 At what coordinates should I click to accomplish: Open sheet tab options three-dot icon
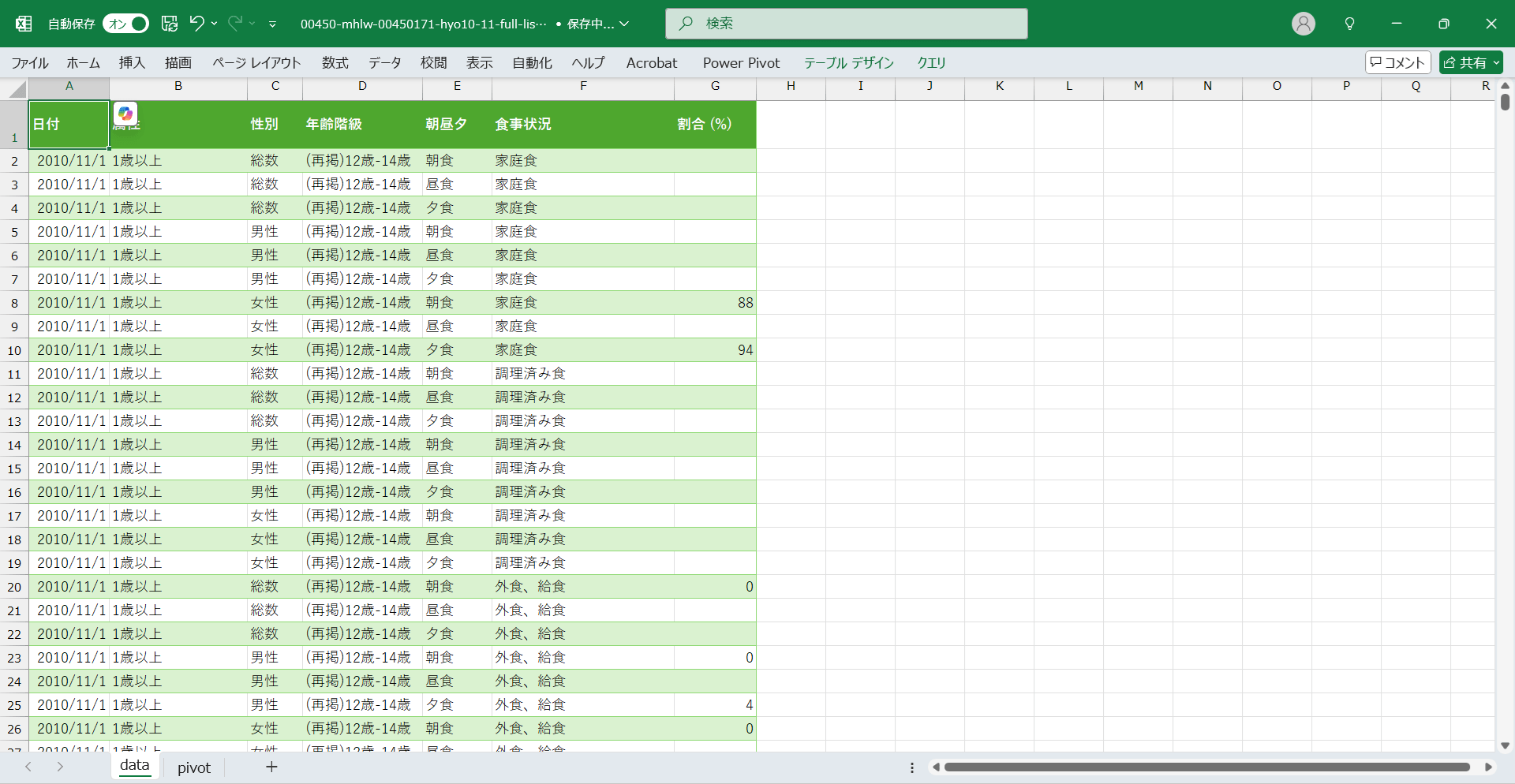click(912, 767)
